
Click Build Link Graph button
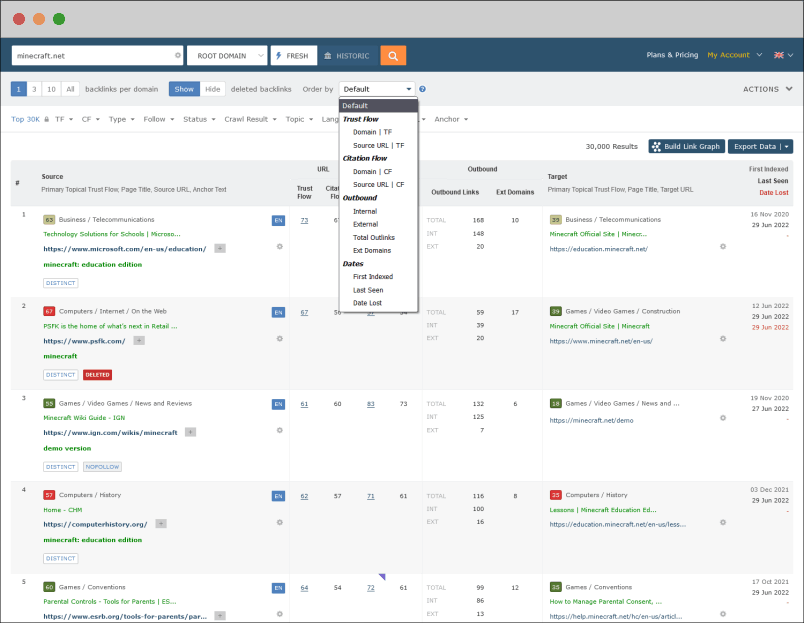tap(687, 147)
